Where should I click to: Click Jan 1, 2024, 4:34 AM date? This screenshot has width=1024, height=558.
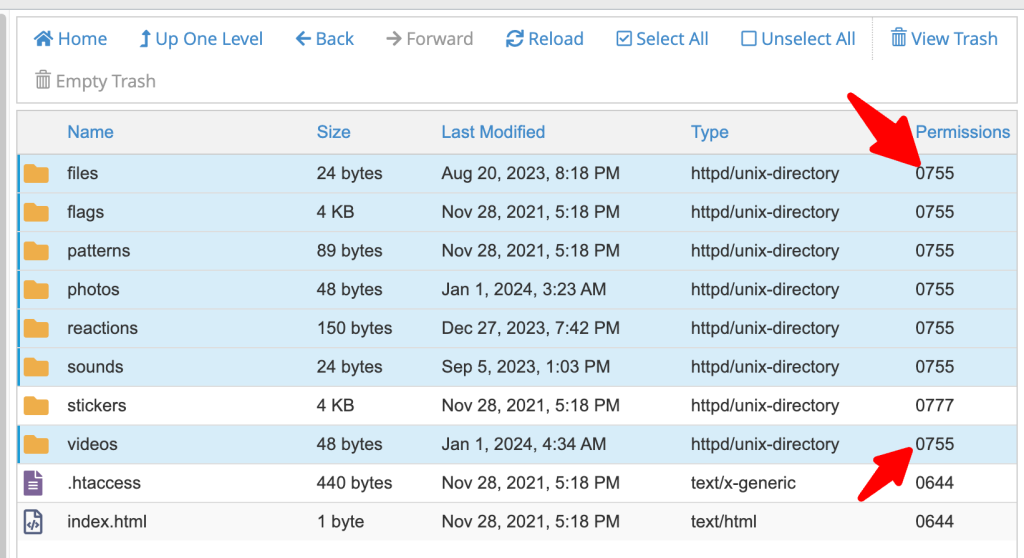[524, 444]
